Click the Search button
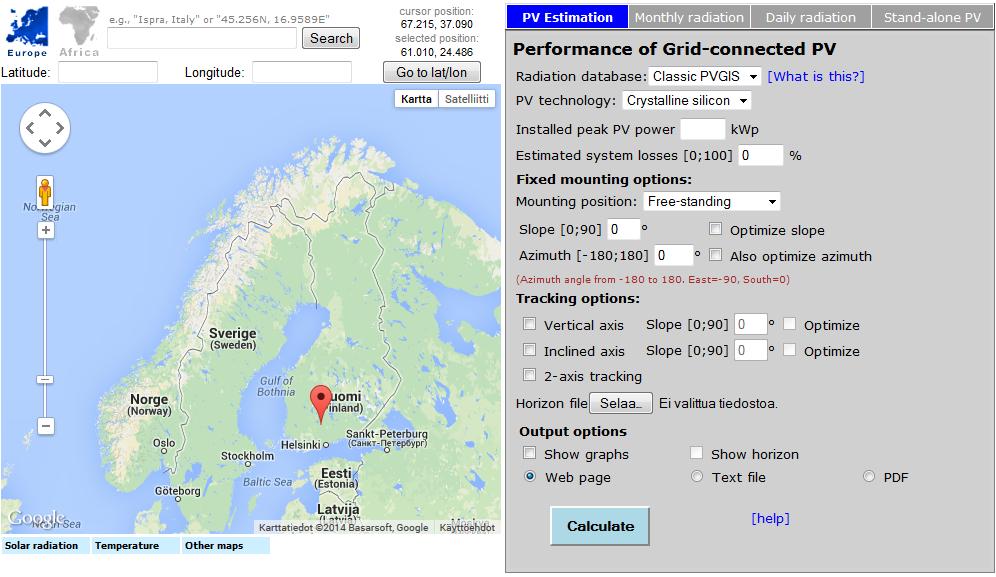Viewport: 996px width, 577px height. 331,38
